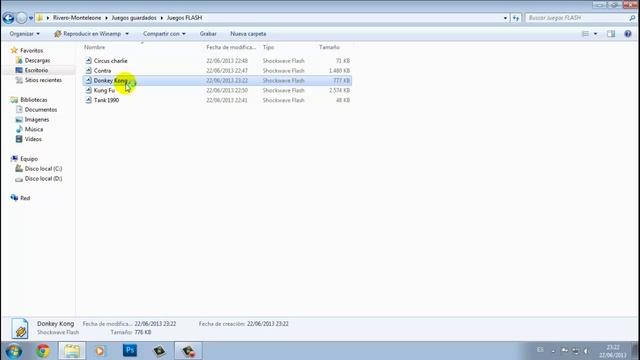Launch Google Chrome from the taskbar
The width and height of the screenshot is (640, 360).
[42, 351]
